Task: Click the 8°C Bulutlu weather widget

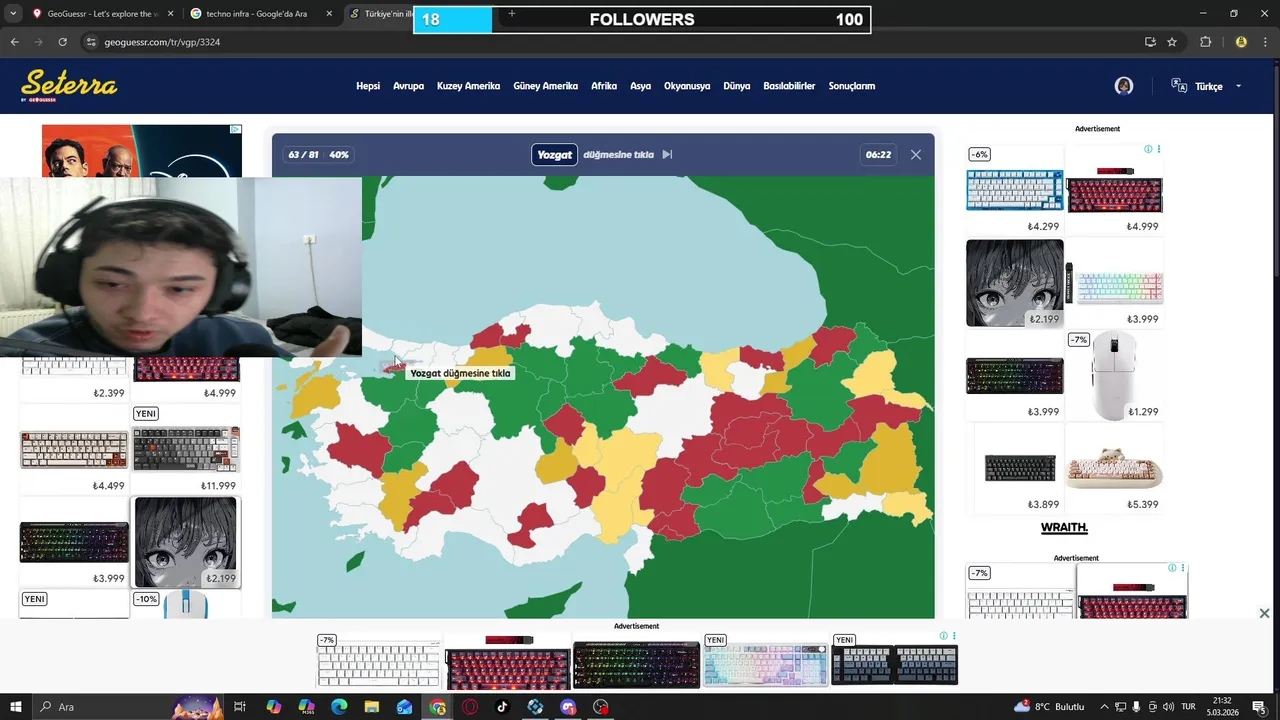Action: pyautogui.click(x=1049, y=707)
